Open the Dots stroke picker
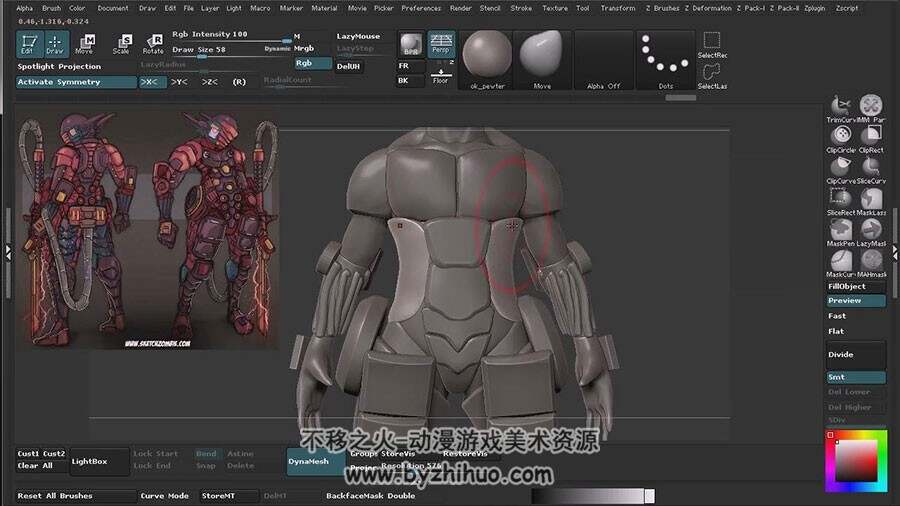 pos(665,60)
